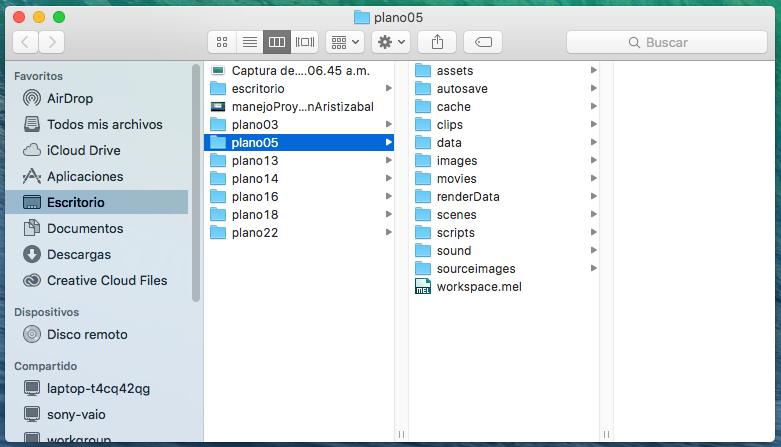Image resolution: width=781 pixels, height=447 pixels.
Task: Open the gear action menu
Action: [391, 42]
